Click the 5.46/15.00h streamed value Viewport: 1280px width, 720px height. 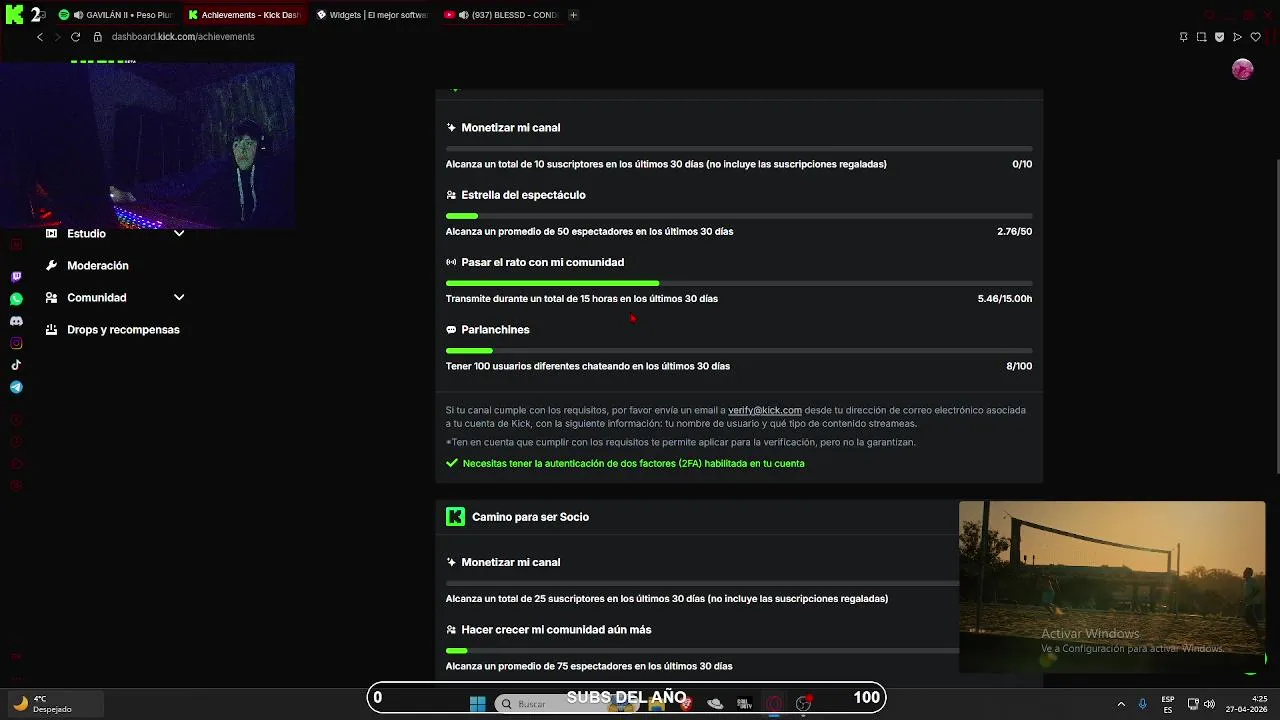(x=1005, y=299)
